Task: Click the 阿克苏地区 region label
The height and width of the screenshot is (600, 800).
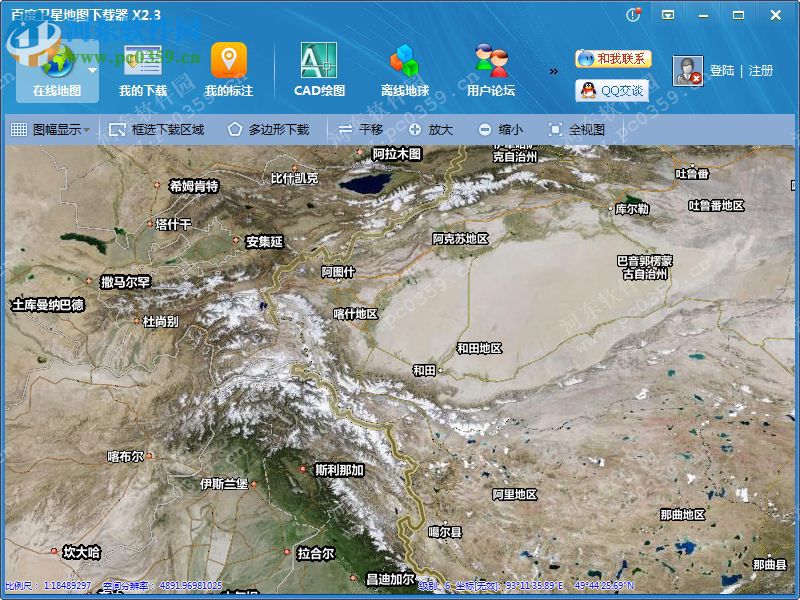Action: click(x=460, y=238)
